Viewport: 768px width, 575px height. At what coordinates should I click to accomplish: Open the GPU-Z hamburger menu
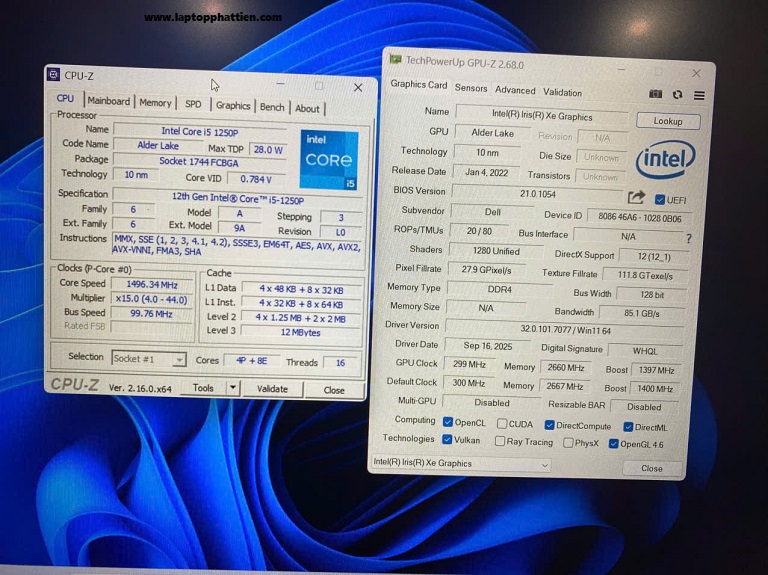[699, 94]
